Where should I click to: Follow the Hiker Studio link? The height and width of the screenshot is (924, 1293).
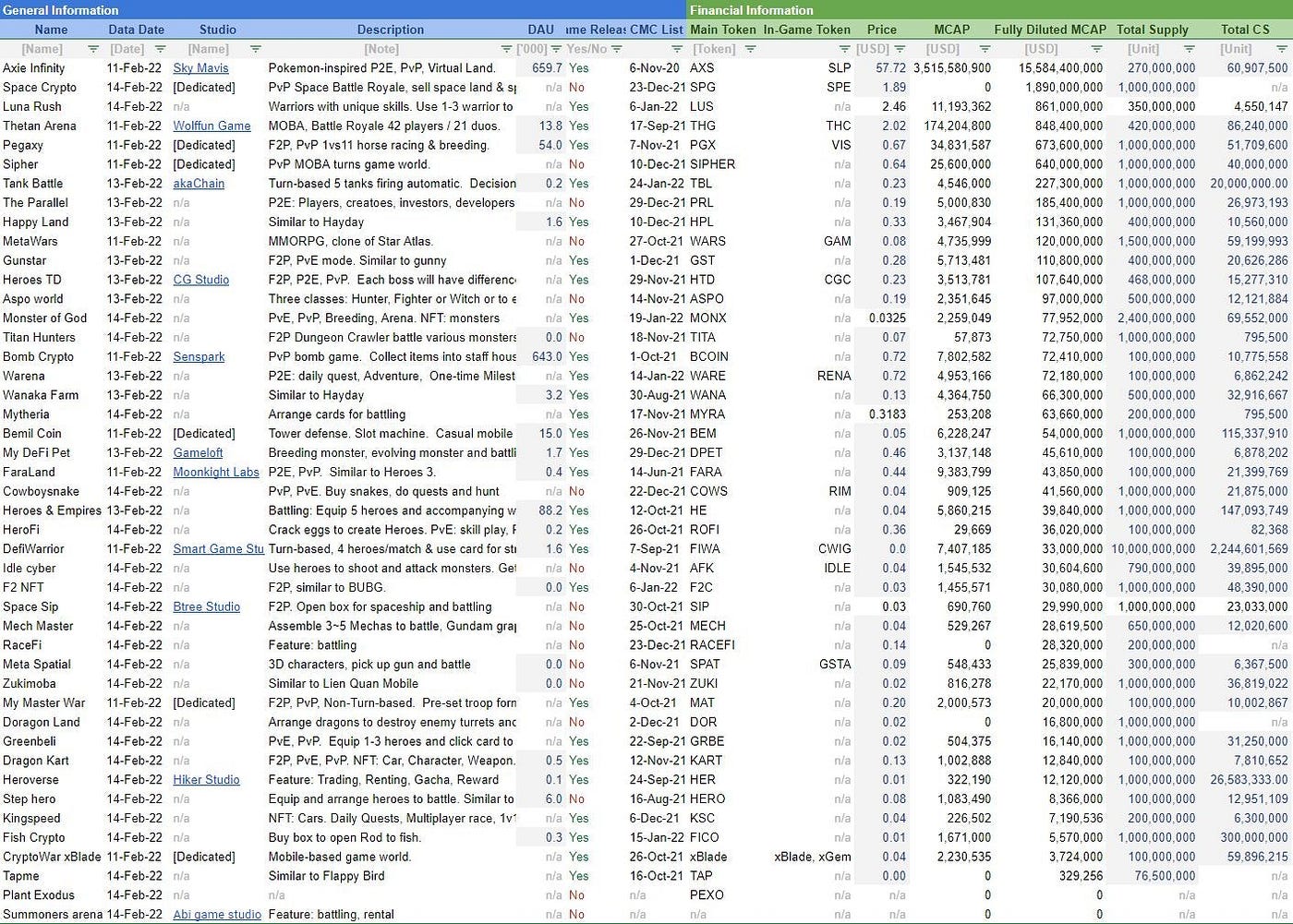(206, 779)
